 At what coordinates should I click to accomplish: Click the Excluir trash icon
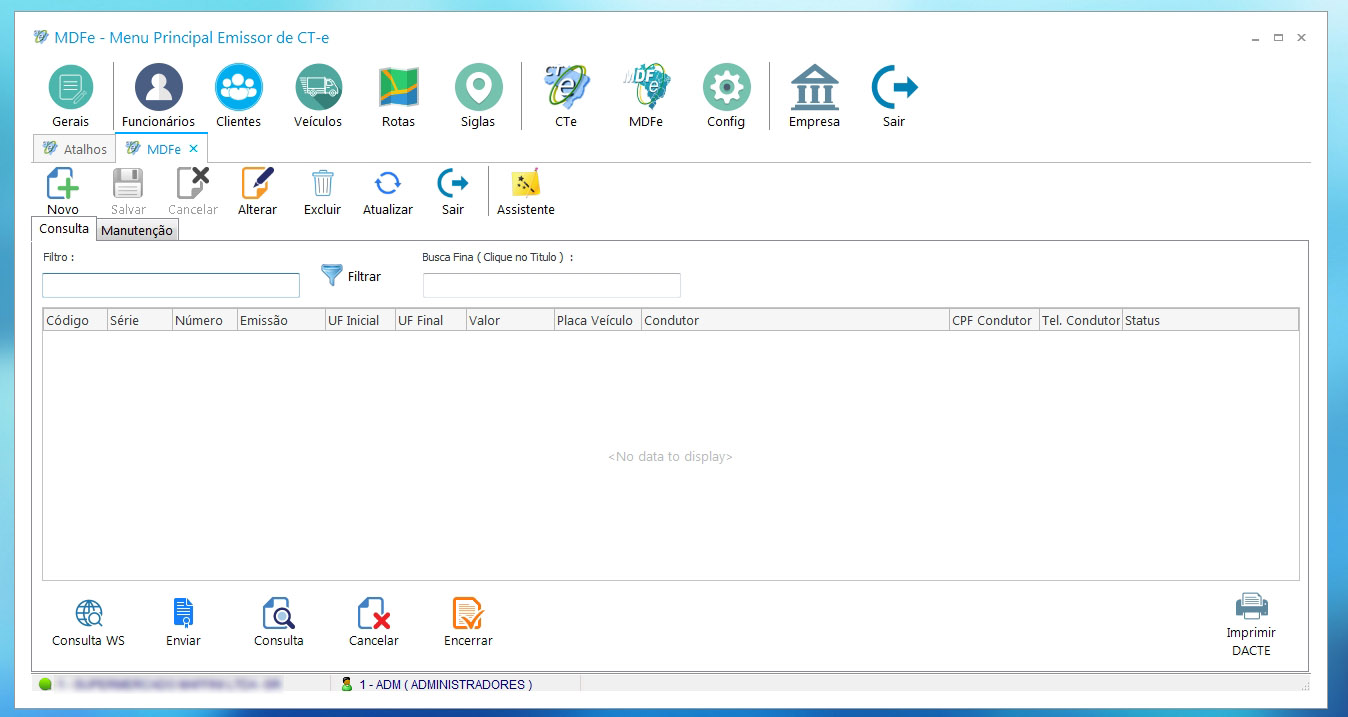pos(322,185)
